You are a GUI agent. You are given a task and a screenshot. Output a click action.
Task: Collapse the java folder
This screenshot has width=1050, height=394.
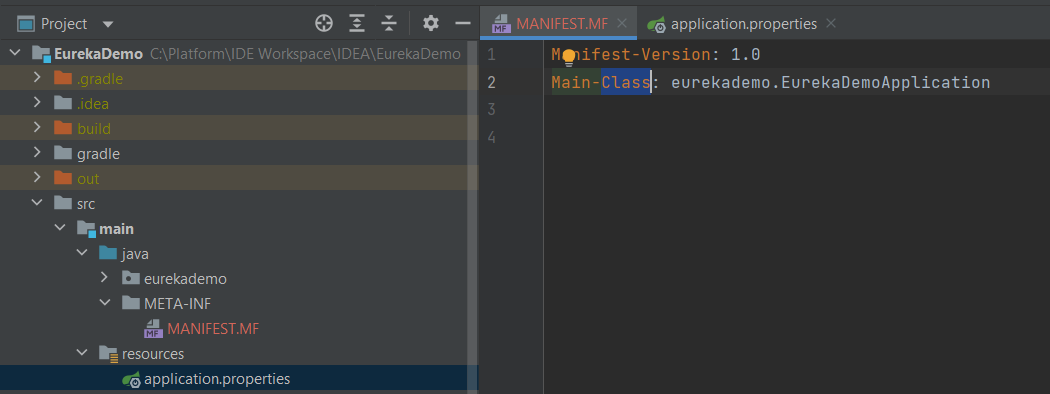[82, 253]
